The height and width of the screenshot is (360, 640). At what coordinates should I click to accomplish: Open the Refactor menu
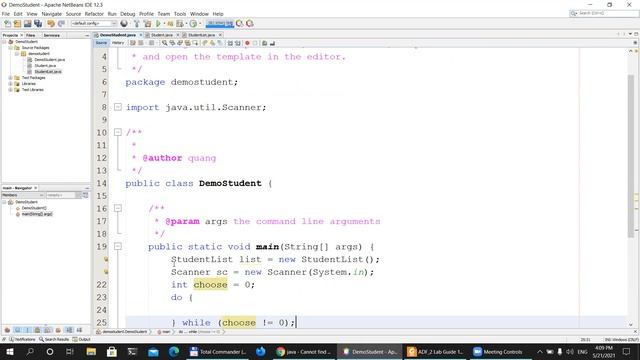(94, 14)
